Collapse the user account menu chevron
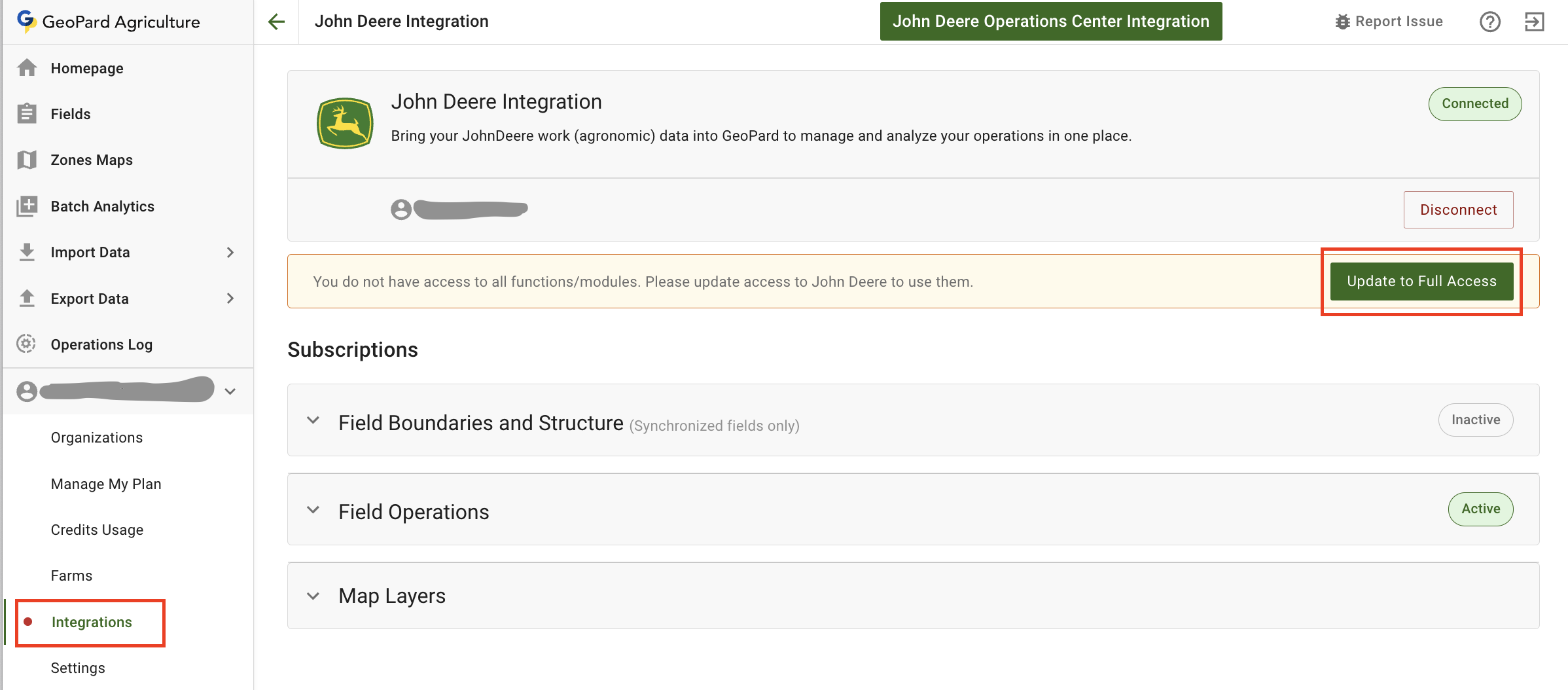 [230, 391]
